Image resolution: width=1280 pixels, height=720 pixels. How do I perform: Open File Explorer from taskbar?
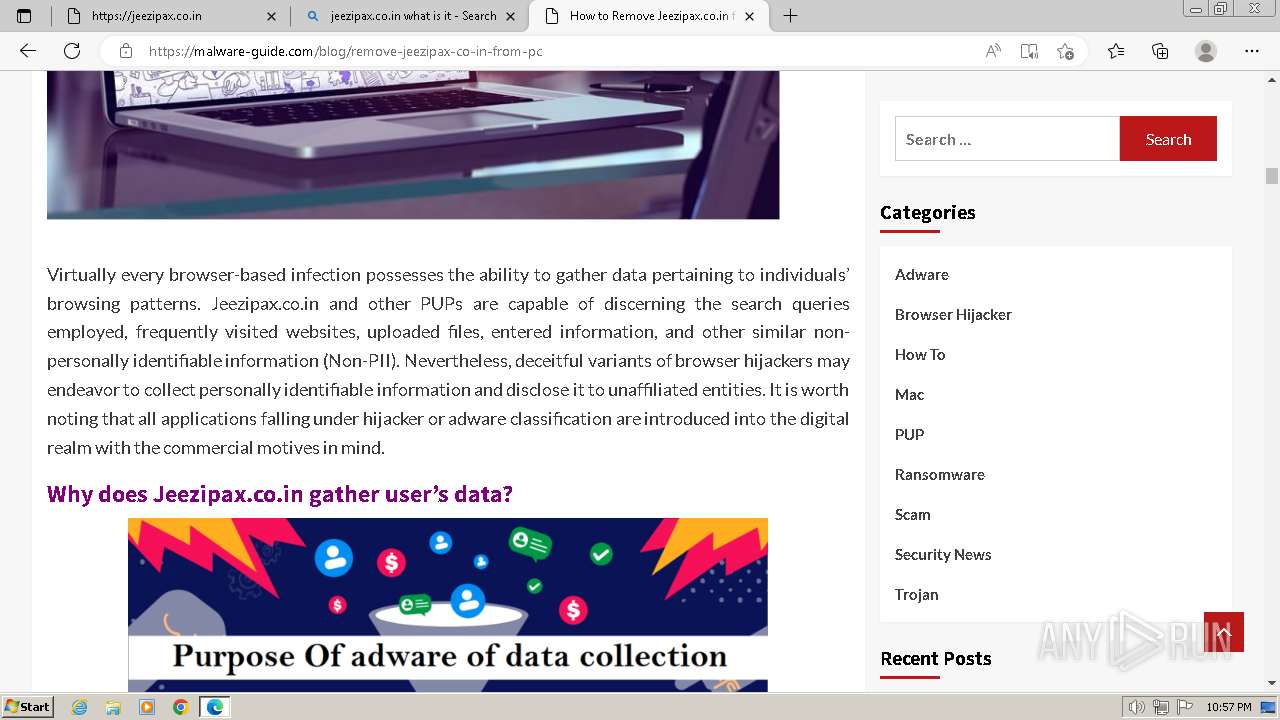coord(113,707)
